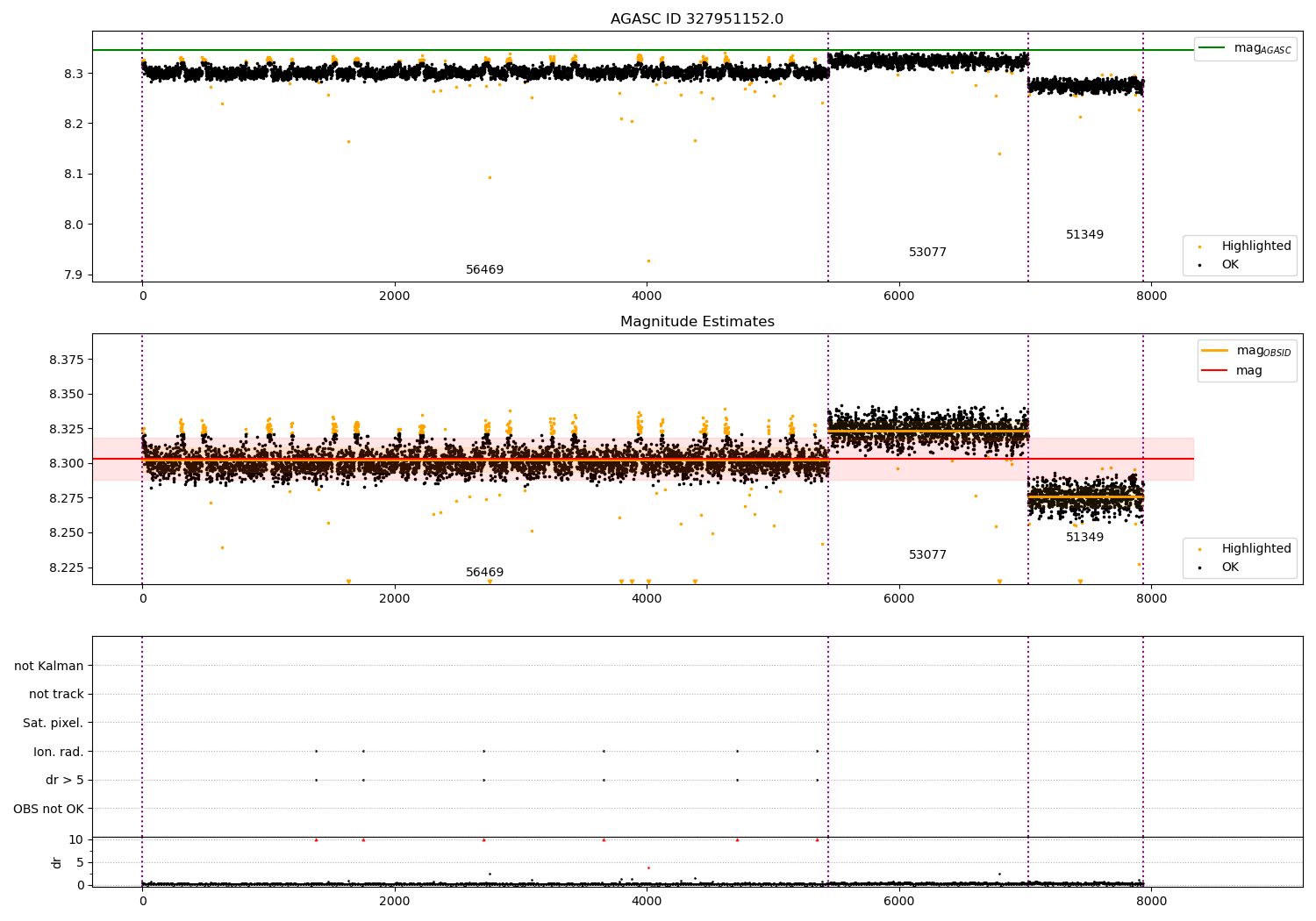Click the red line sample beside 'mag'
The width and height of the screenshot is (1316, 921).
coord(1214,371)
